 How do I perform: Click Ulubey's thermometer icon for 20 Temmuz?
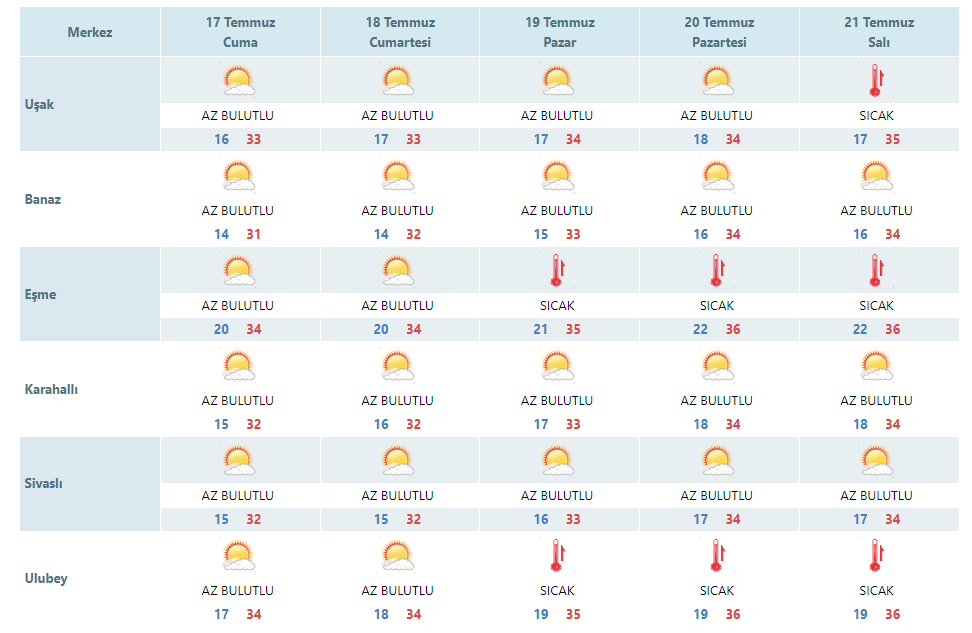pos(717,556)
